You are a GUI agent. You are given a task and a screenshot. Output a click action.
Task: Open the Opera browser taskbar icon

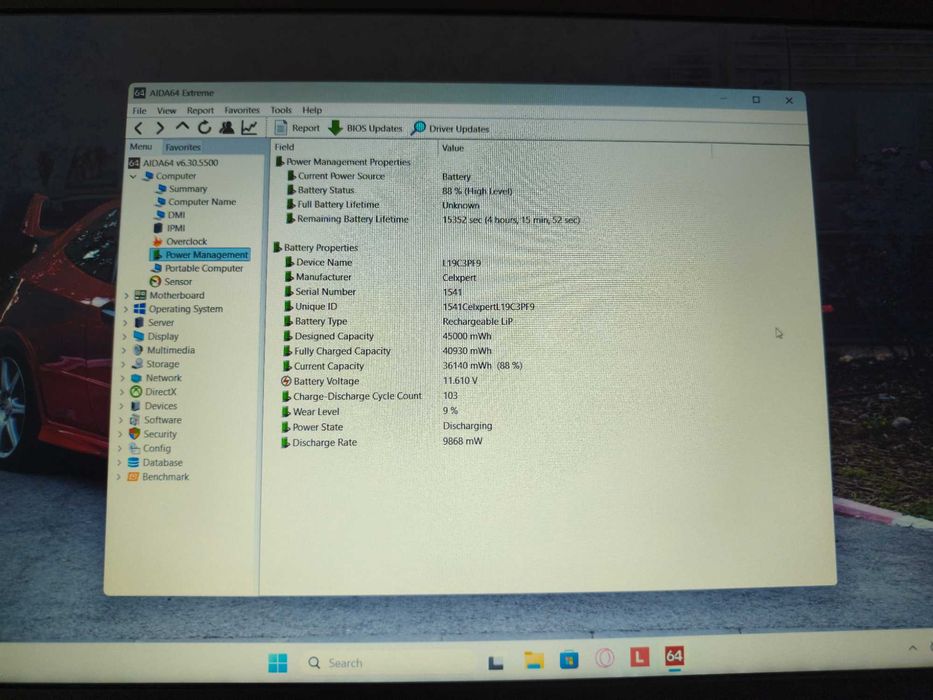pyautogui.click(x=604, y=658)
